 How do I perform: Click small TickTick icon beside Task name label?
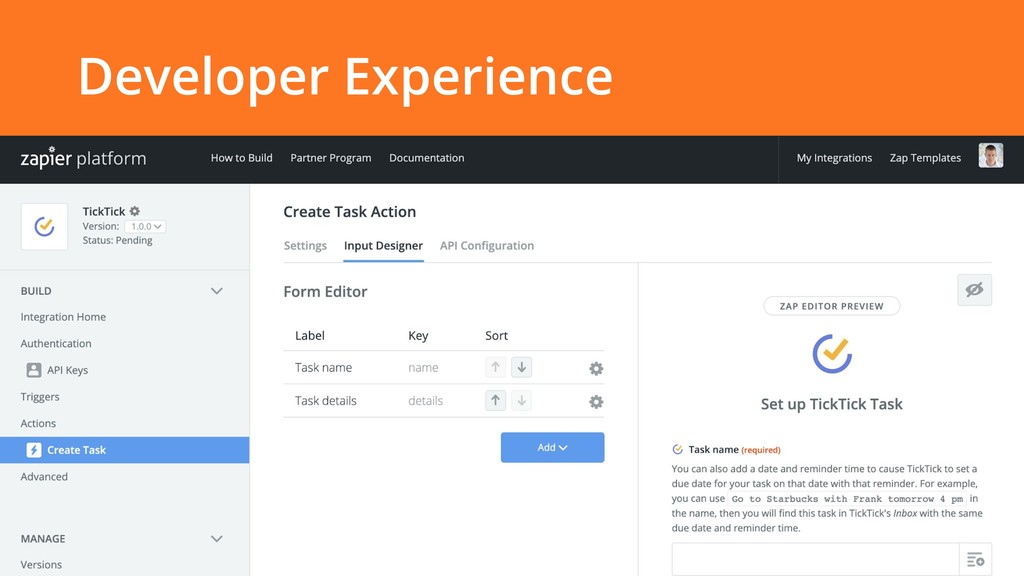[x=677, y=449]
